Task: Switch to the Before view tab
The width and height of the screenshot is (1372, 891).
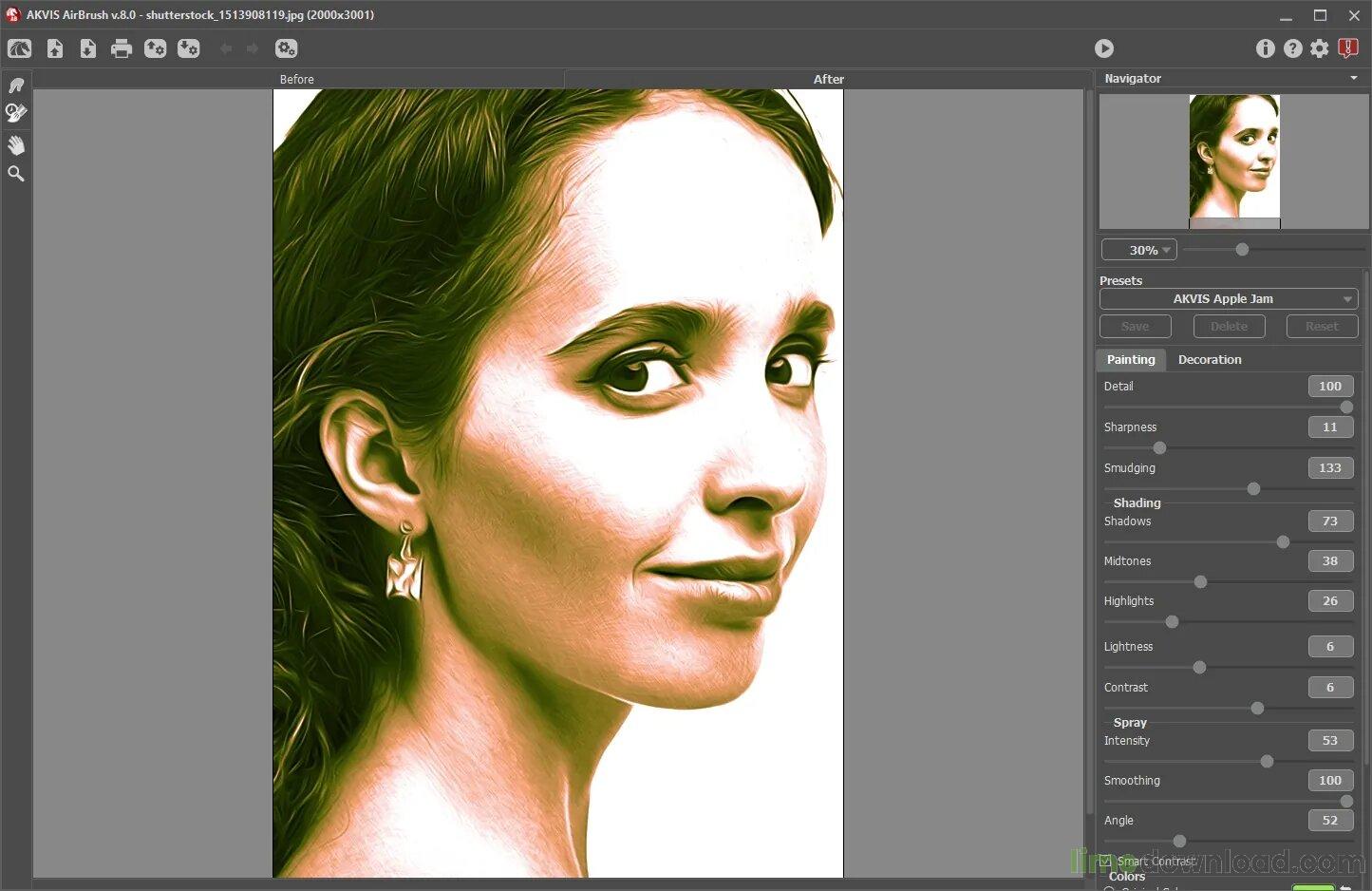Action: coord(297,79)
